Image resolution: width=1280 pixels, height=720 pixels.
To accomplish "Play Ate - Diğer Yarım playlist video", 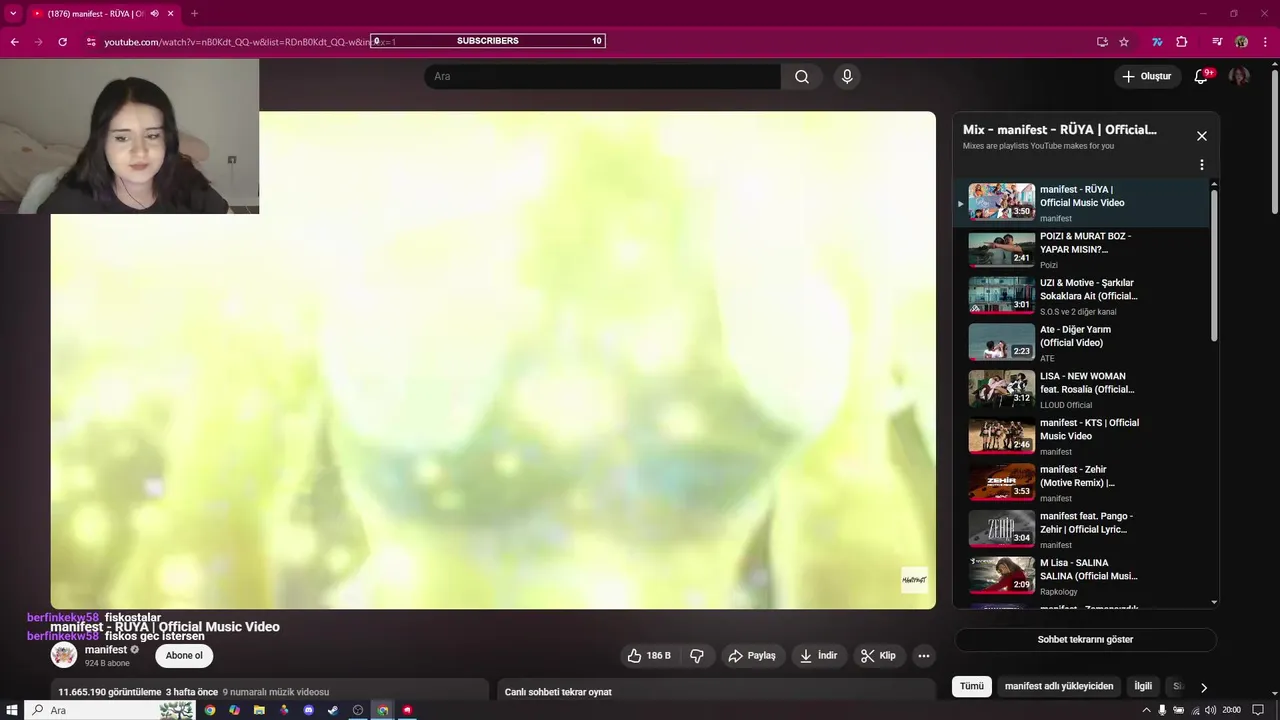I will (x=1083, y=343).
